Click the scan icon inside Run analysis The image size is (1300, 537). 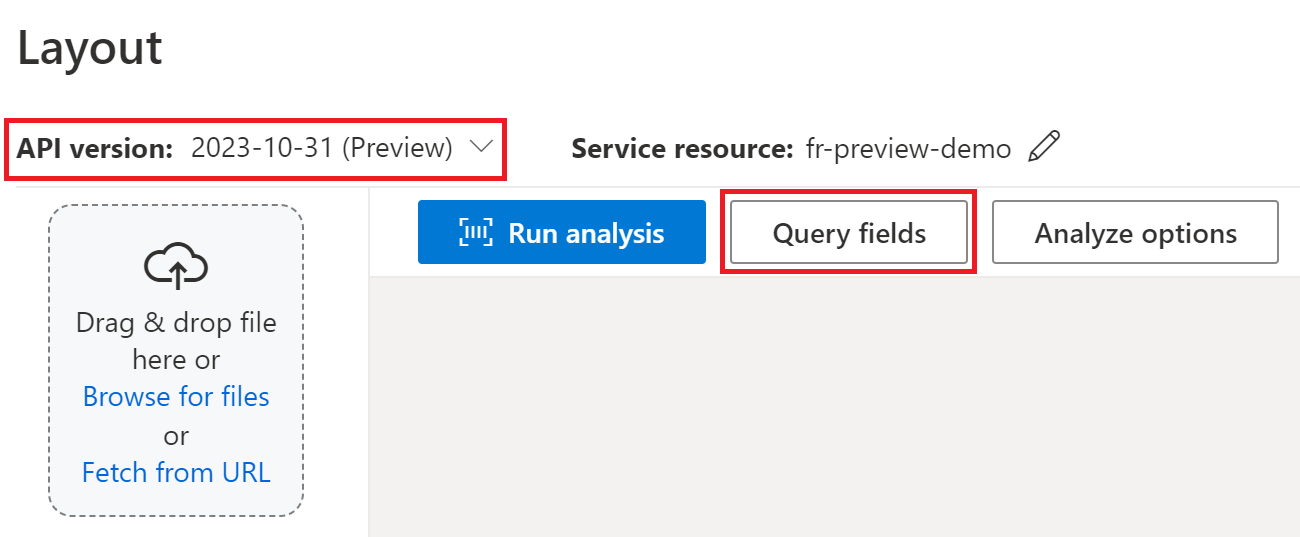click(476, 233)
